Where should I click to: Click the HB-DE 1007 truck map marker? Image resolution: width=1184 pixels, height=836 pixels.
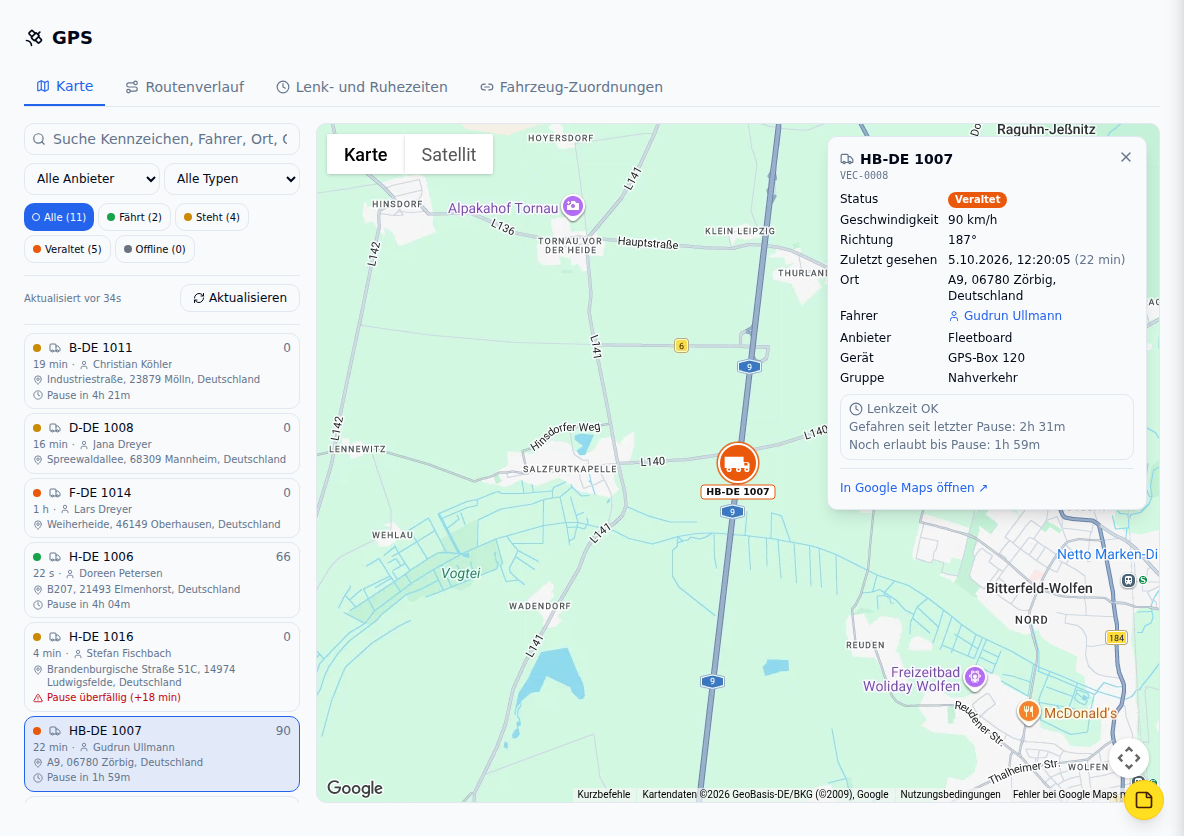click(x=737, y=463)
